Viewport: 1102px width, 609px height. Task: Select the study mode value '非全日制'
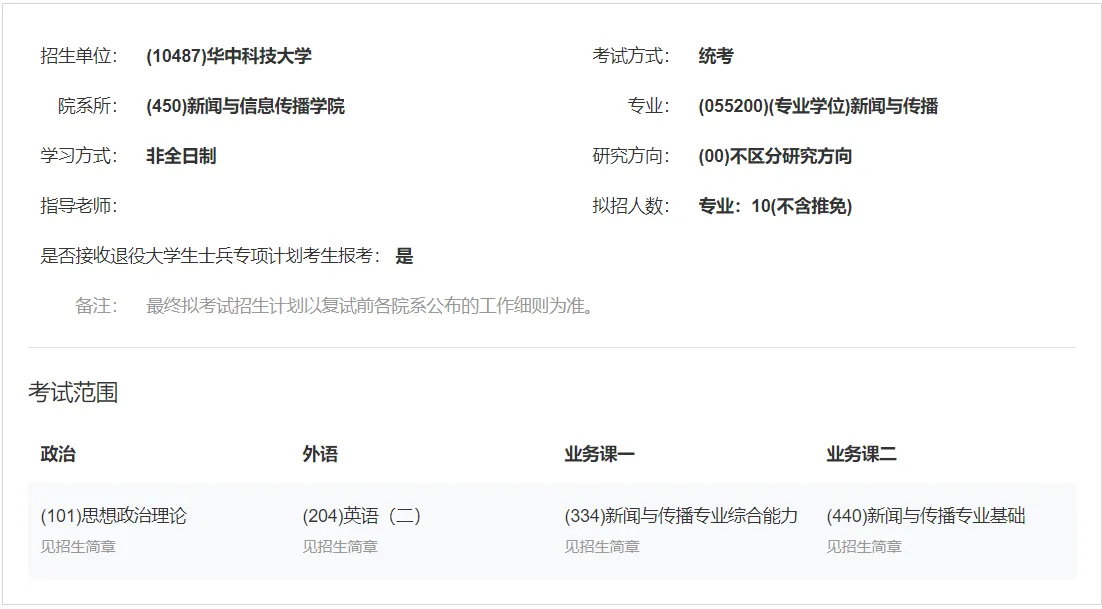pos(181,156)
